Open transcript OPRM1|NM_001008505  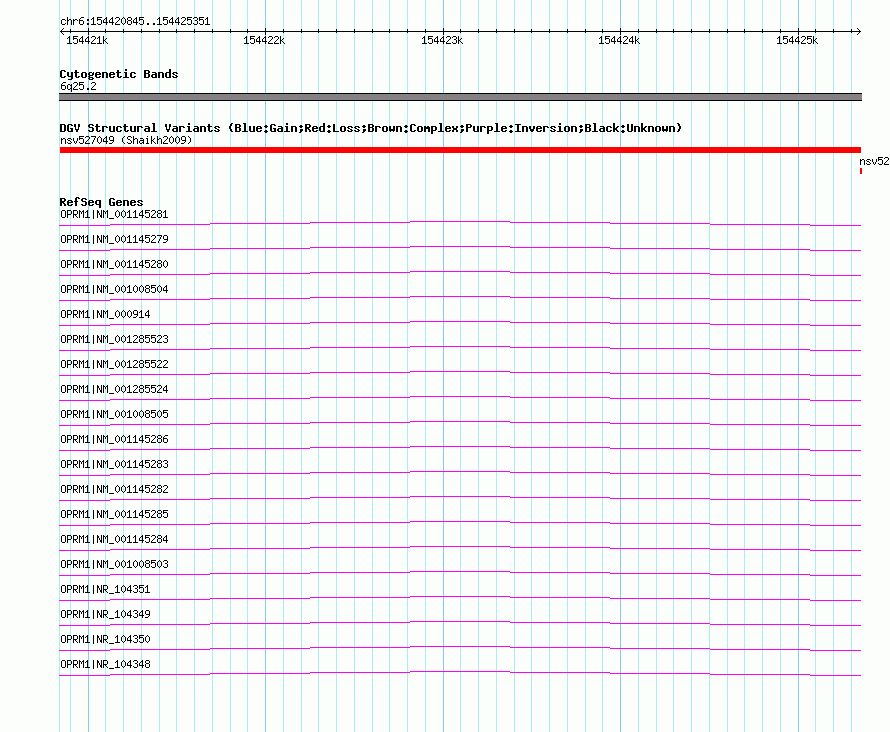pos(114,414)
